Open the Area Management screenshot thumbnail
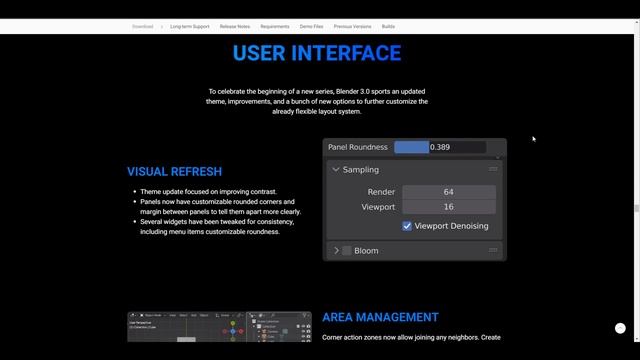Viewport: 640px width, 360px height. pyautogui.click(x=220, y=327)
